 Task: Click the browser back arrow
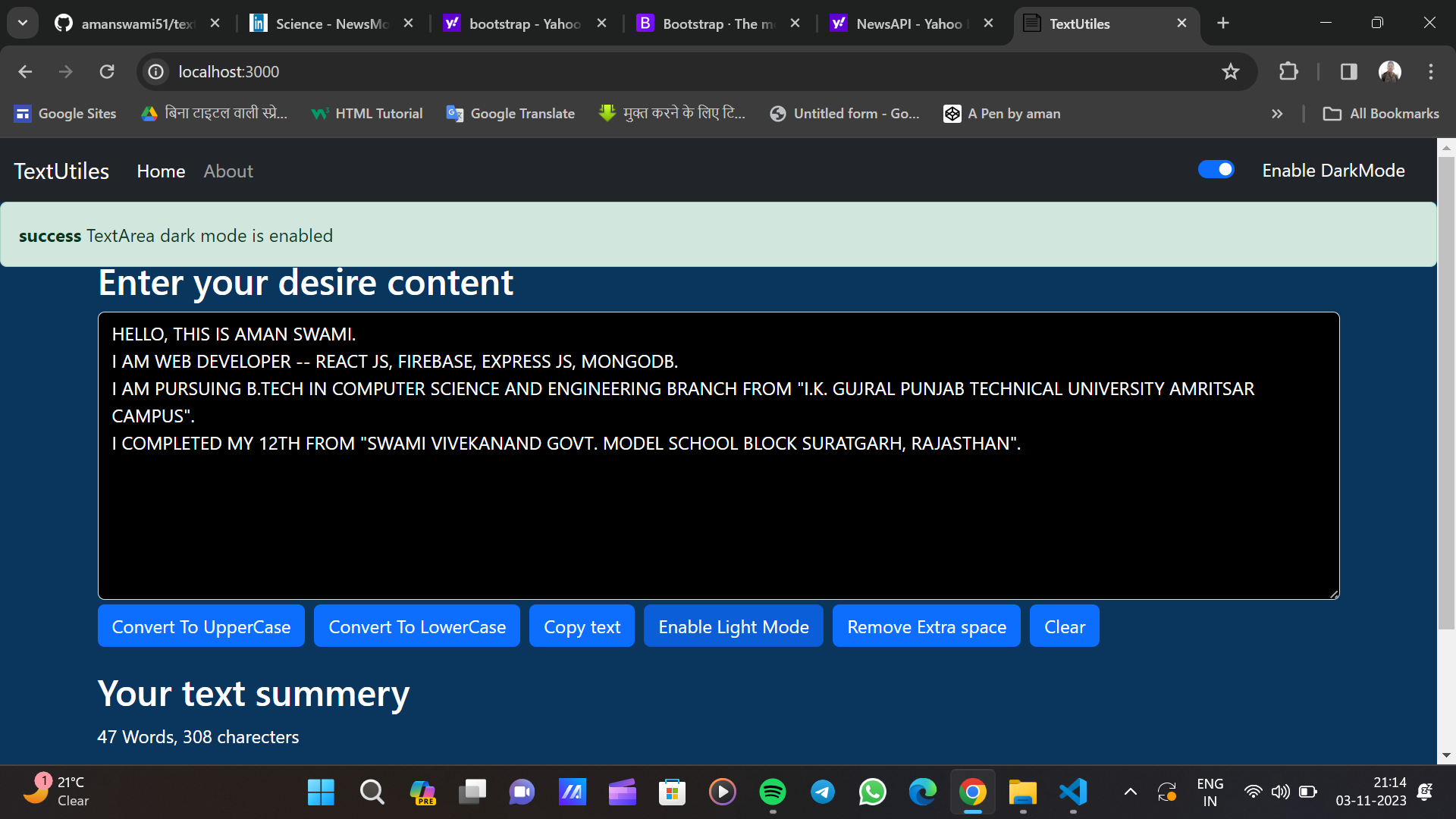(25, 71)
